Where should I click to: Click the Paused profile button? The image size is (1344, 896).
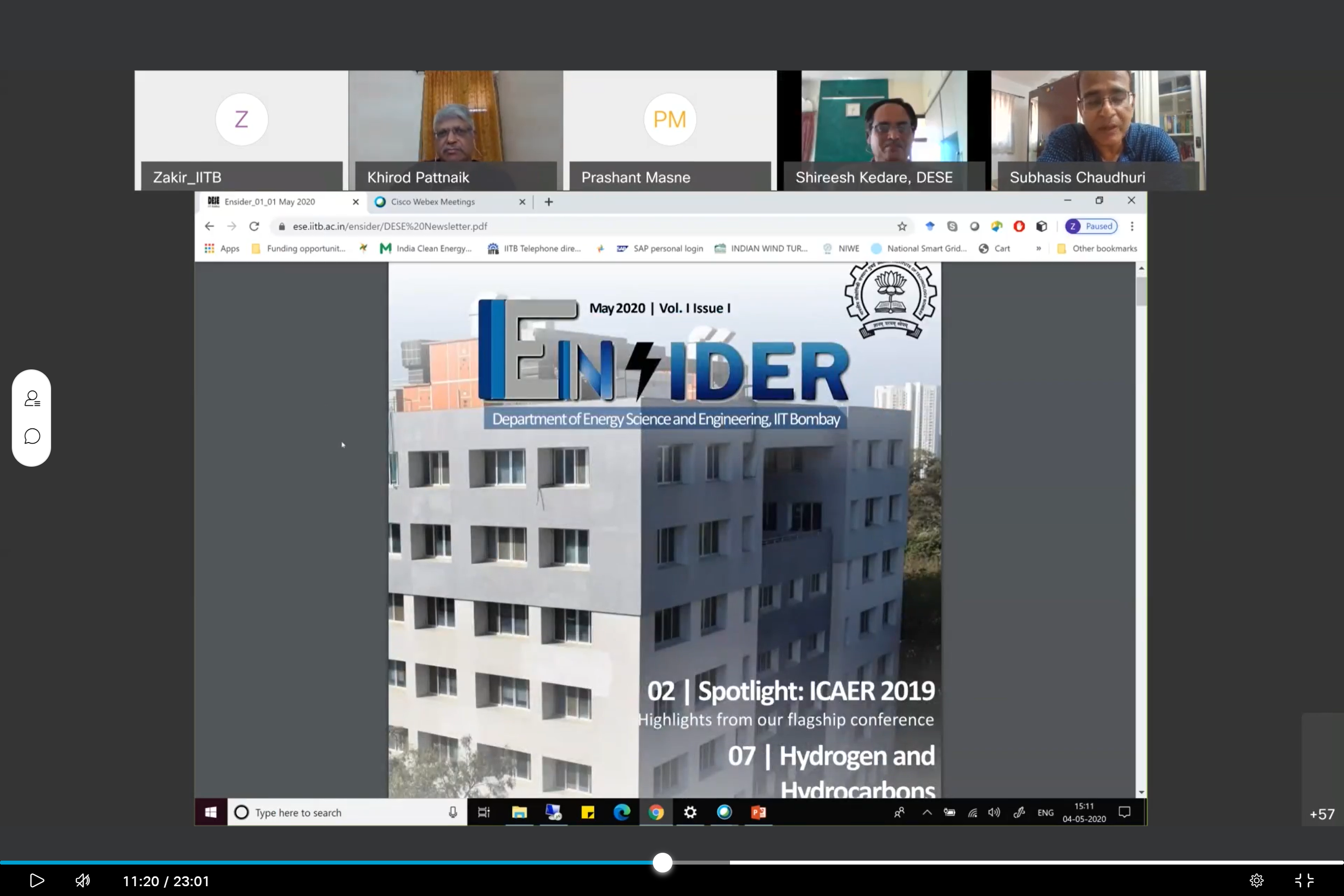(x=1091, y=226)
